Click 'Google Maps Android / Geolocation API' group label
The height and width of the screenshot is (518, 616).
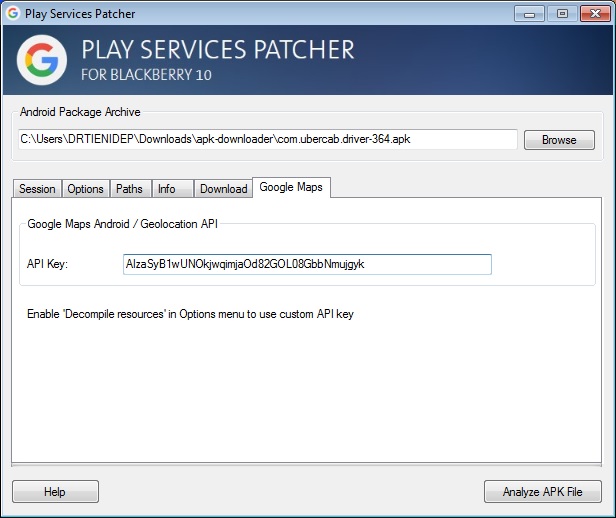(x=123, y=224)
